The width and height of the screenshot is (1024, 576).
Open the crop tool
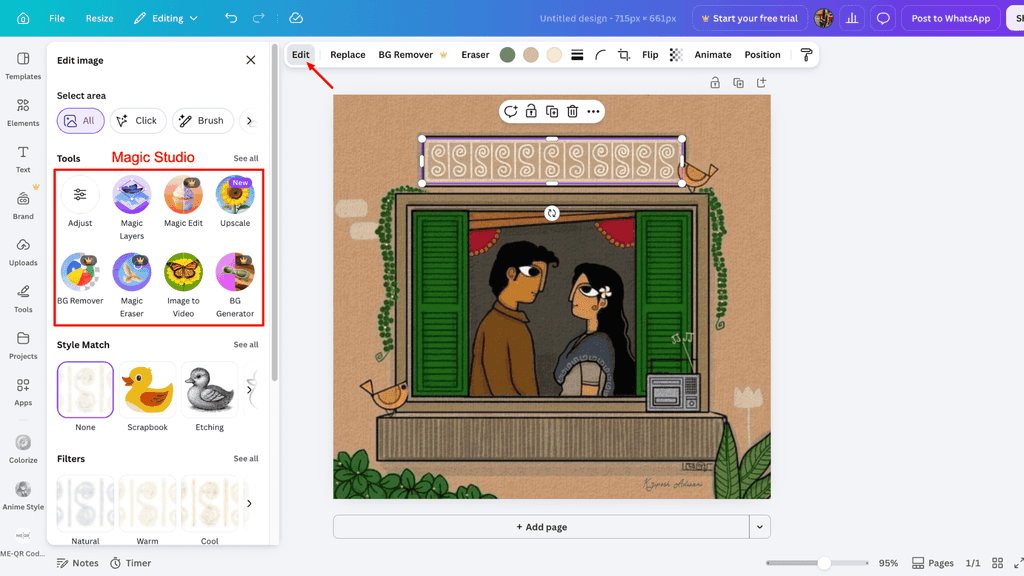tap(624, 55)
